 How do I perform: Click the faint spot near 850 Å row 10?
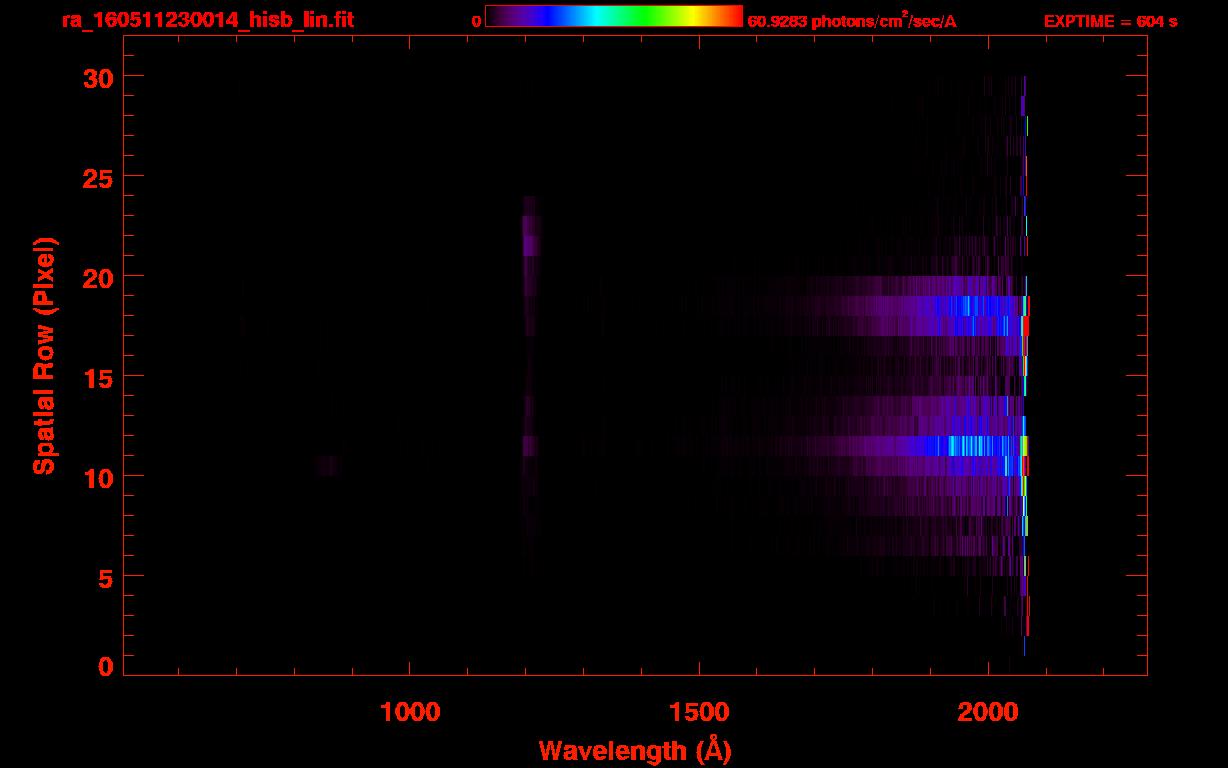[x=328, y=465]
